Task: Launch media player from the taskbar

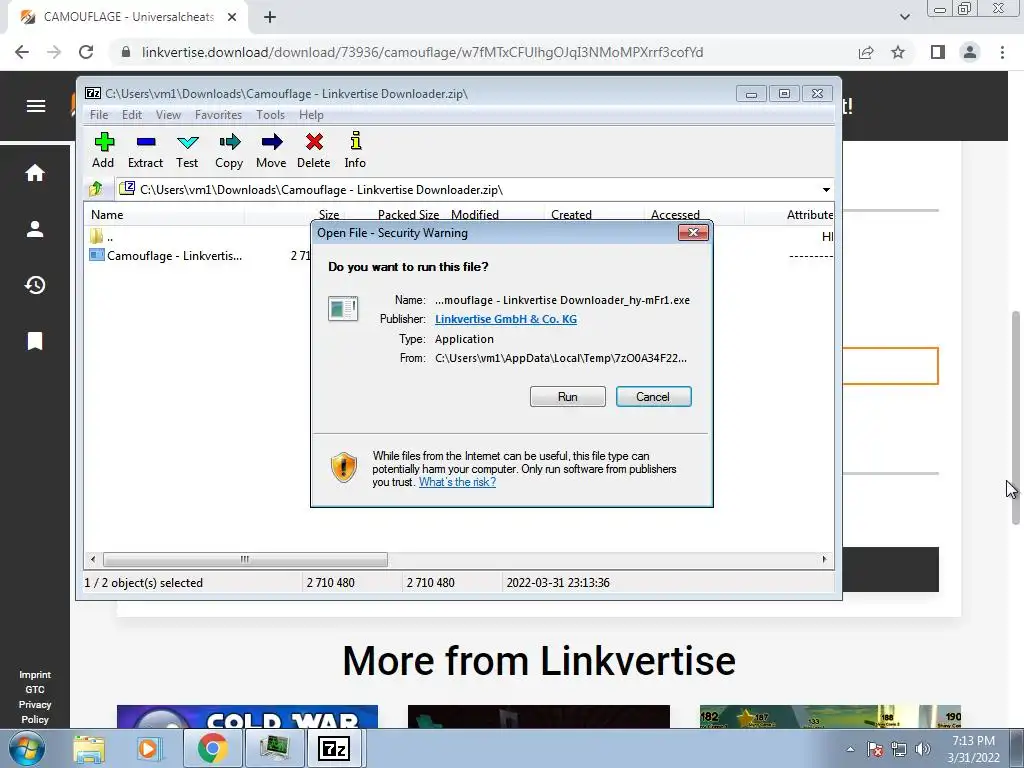Action: 148,748
